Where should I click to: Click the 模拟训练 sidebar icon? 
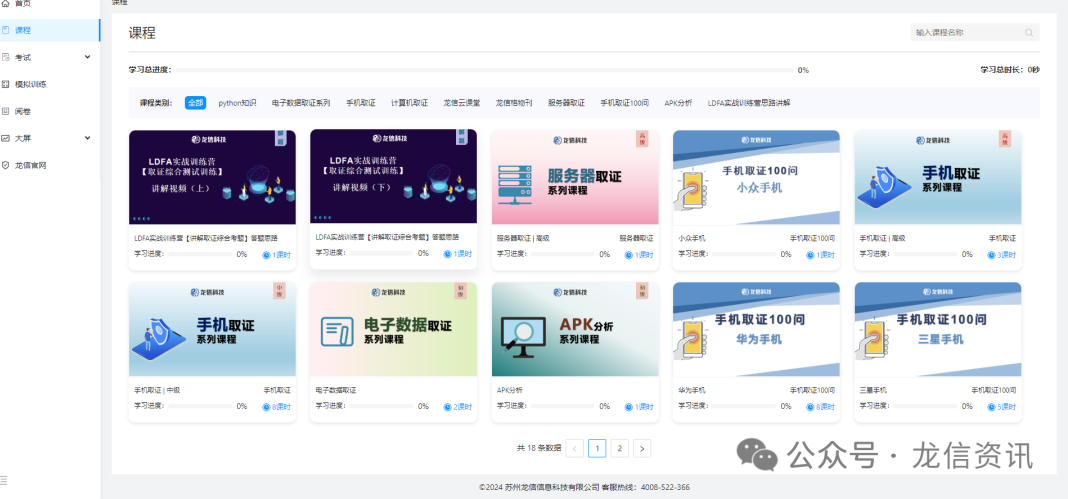(x=6, y=84)
